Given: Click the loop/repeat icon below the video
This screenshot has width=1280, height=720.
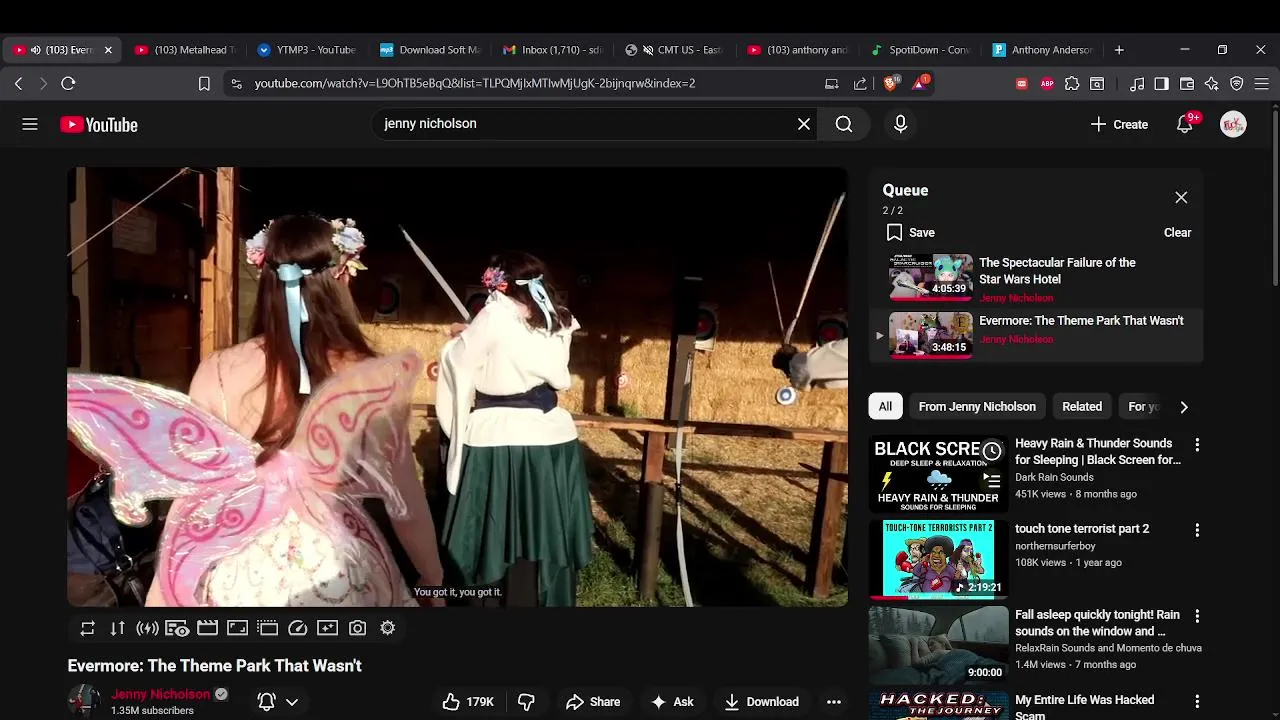Looking at the screenshot, I should point(88,628).
